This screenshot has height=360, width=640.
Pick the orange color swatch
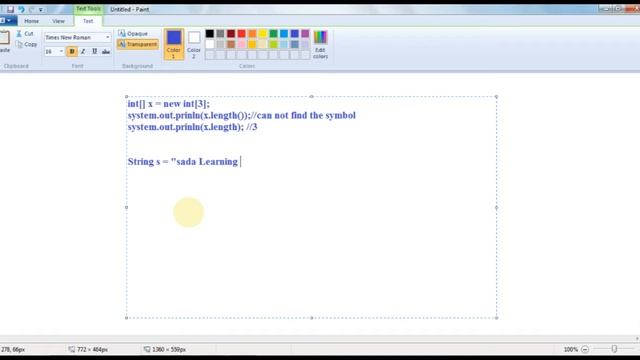252,33
